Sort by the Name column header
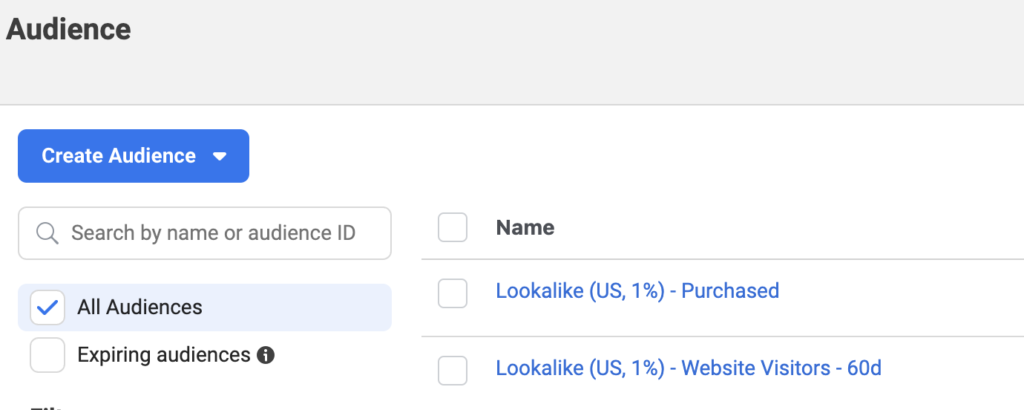Viewport: 1024px width, 410px height. pos(525,227)
